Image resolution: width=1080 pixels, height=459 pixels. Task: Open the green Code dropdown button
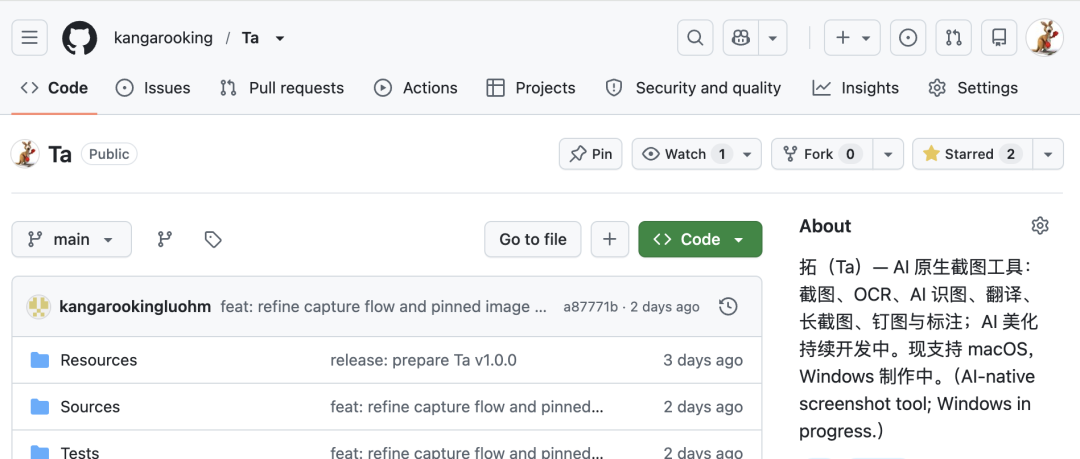pyautogui.click(x=700, y=239)
